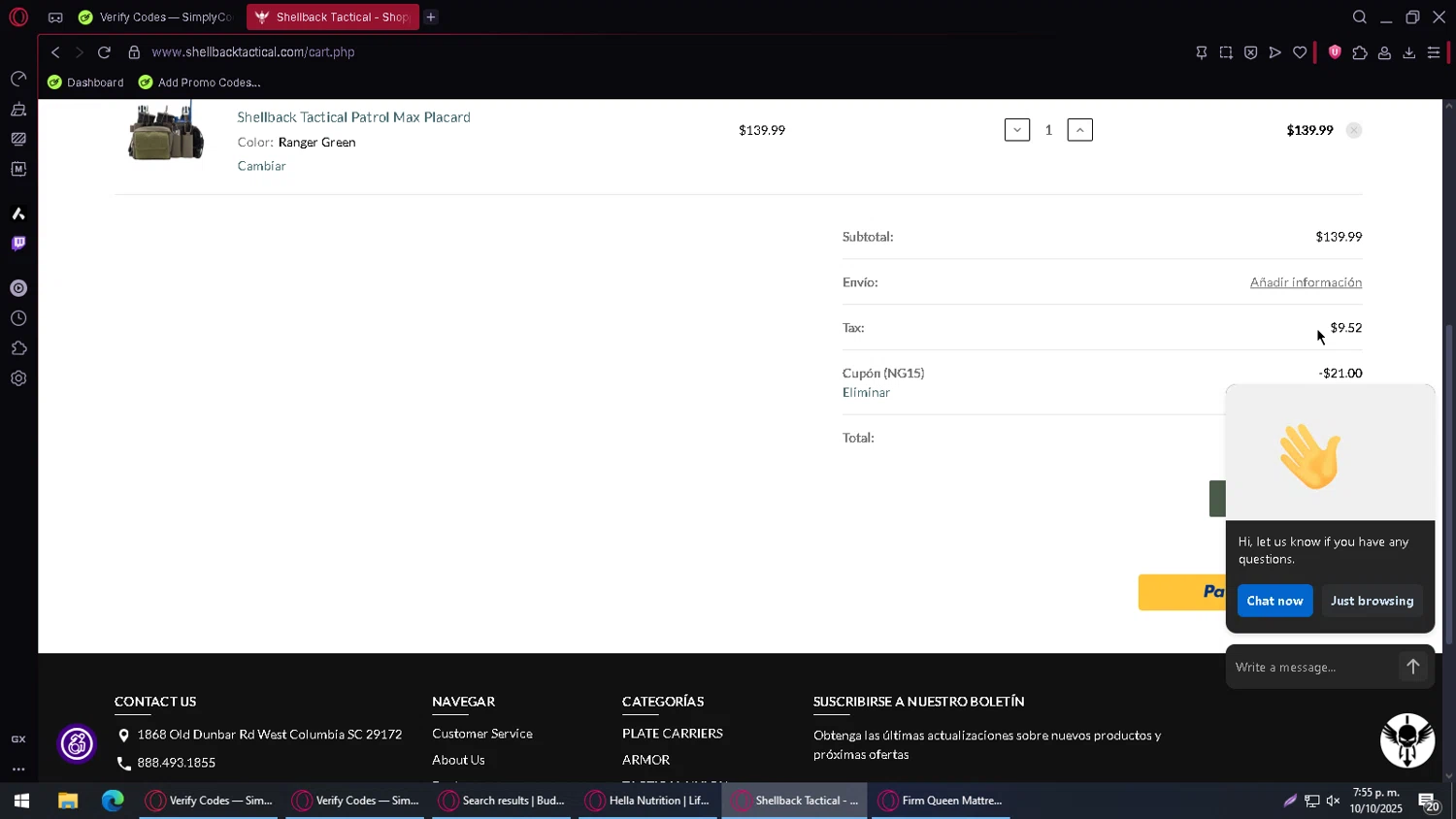Click the taskbar volume muted icon
Viewport: 1456px width, 819px height.
(1333, 801)
